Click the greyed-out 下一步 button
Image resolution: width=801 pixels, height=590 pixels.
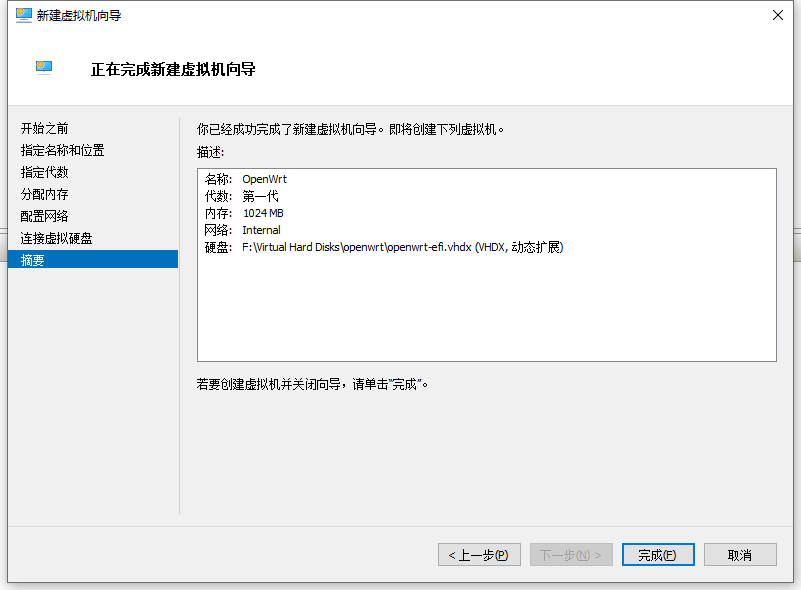tap(571, 555)
